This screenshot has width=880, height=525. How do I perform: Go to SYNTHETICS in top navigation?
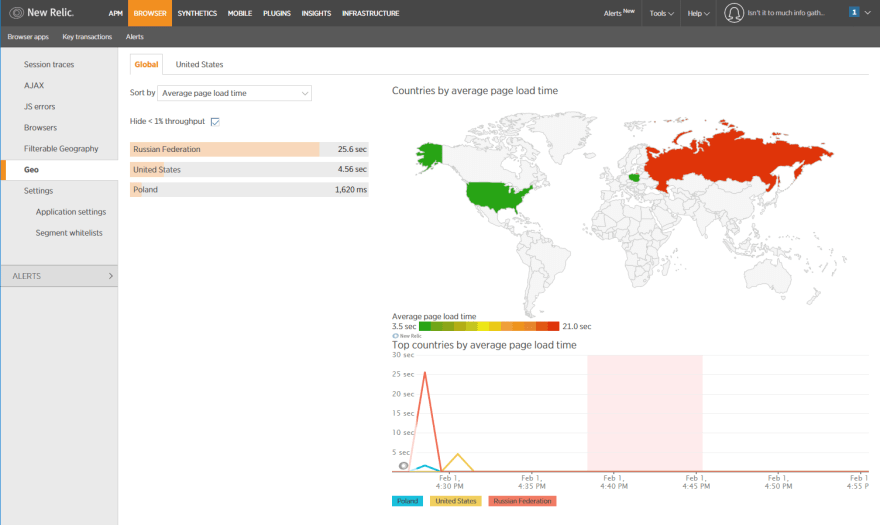(x=197, y=13)
